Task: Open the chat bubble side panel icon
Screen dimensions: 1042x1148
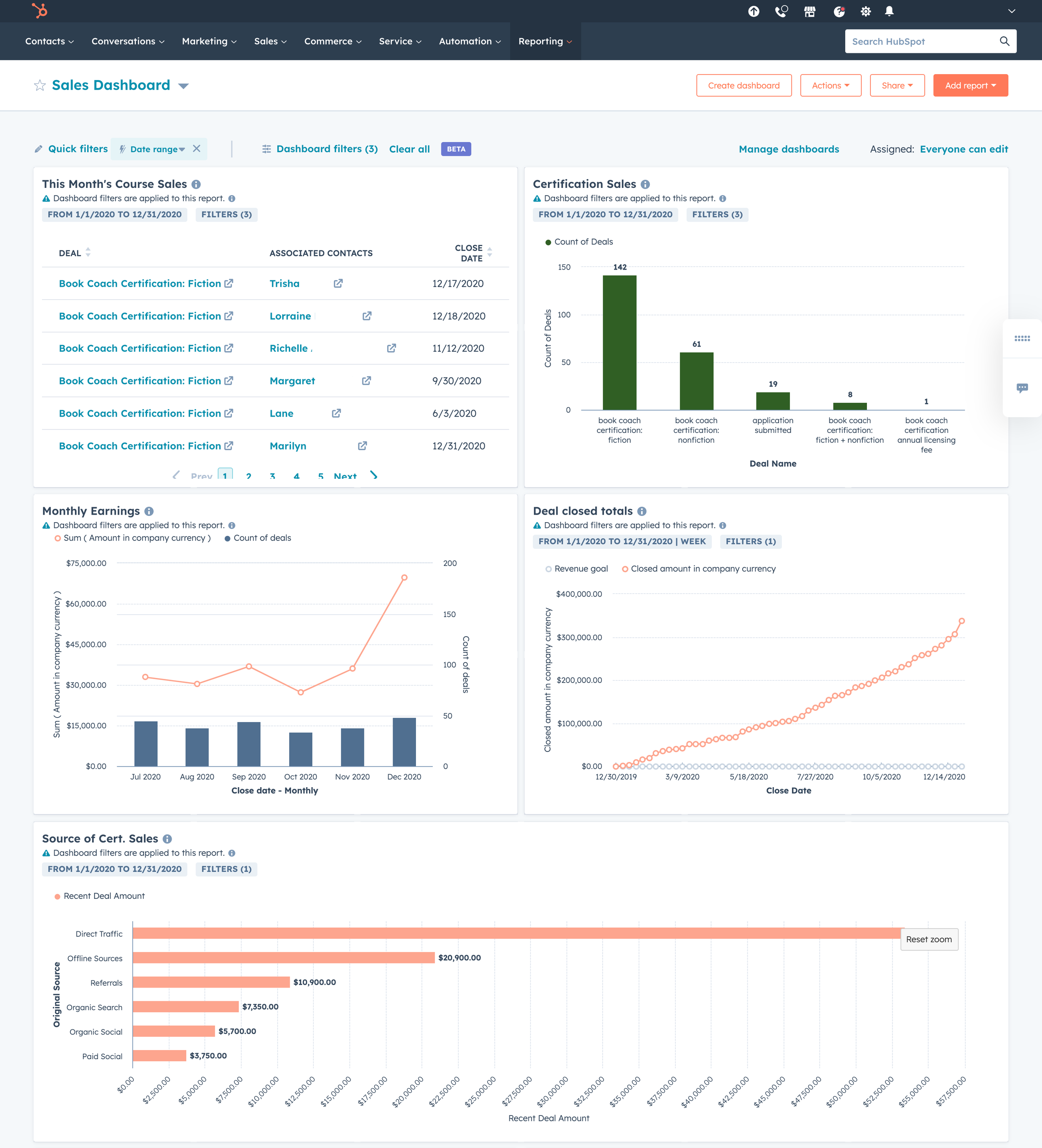Action: coord(1022,388)
